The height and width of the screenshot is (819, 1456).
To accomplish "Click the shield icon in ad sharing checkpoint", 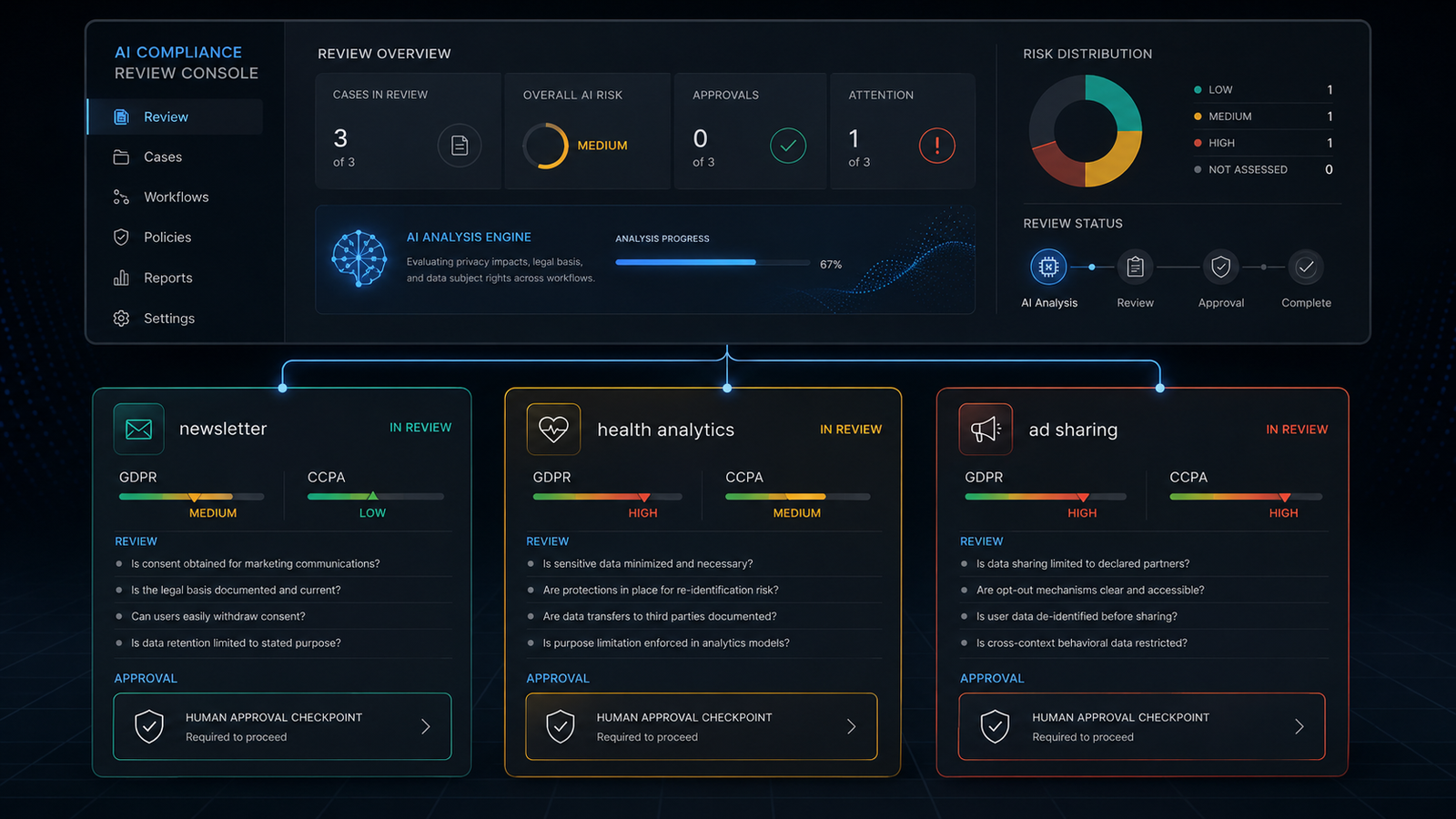I will 995,726.
